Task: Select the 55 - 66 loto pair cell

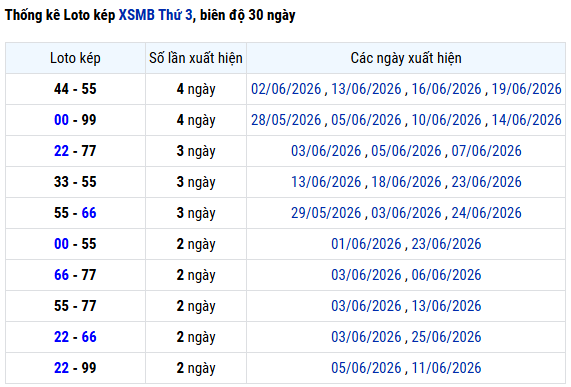Action: pyautogui.click(x=75, y=213)
